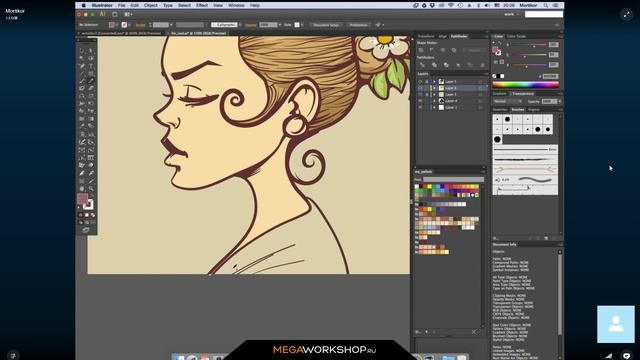Viewport: 640px width, 360px height.
Task: Expand the top layer's contents
Action: point(435,82)
